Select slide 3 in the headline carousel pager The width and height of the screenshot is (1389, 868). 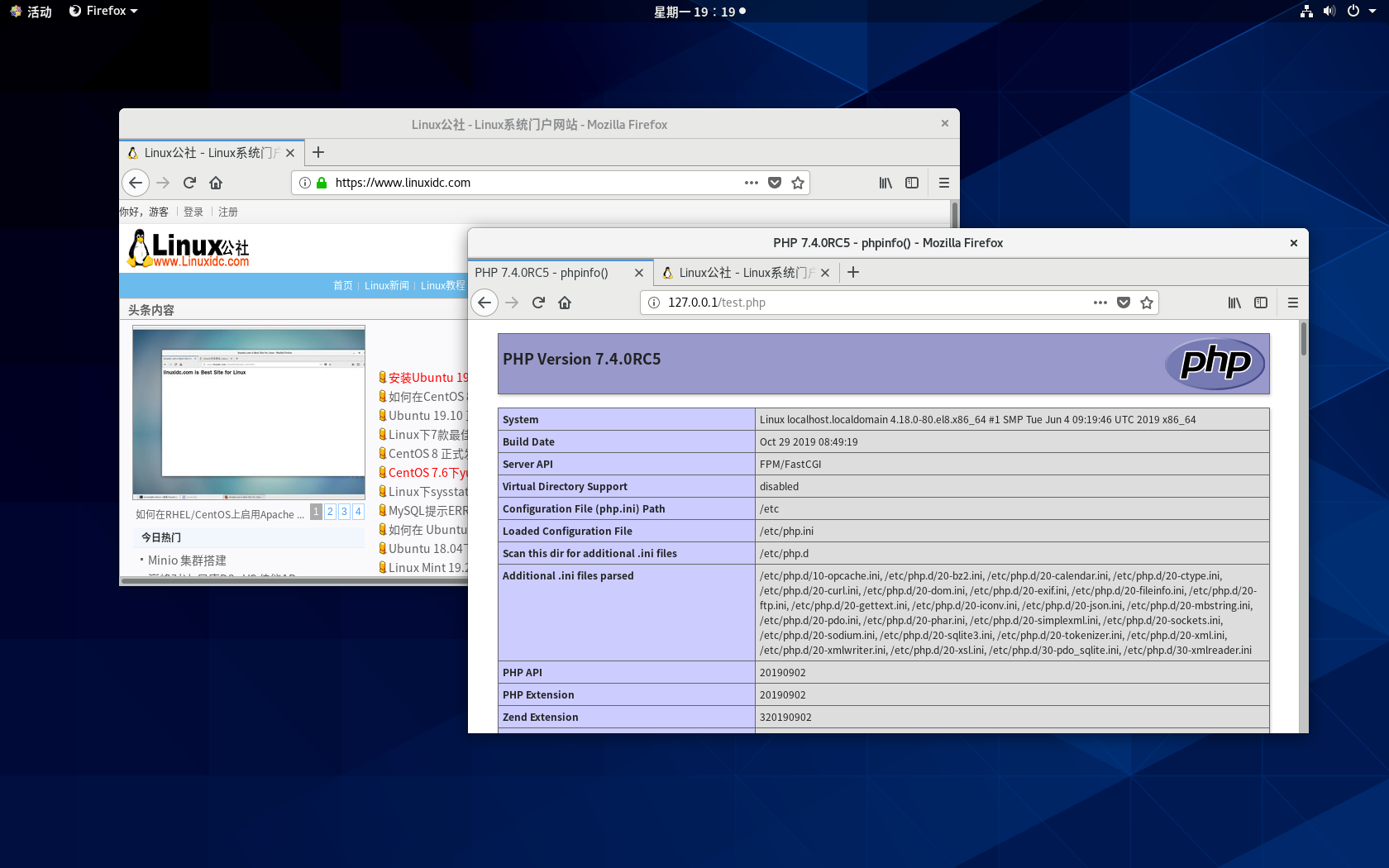pos(343,512)
